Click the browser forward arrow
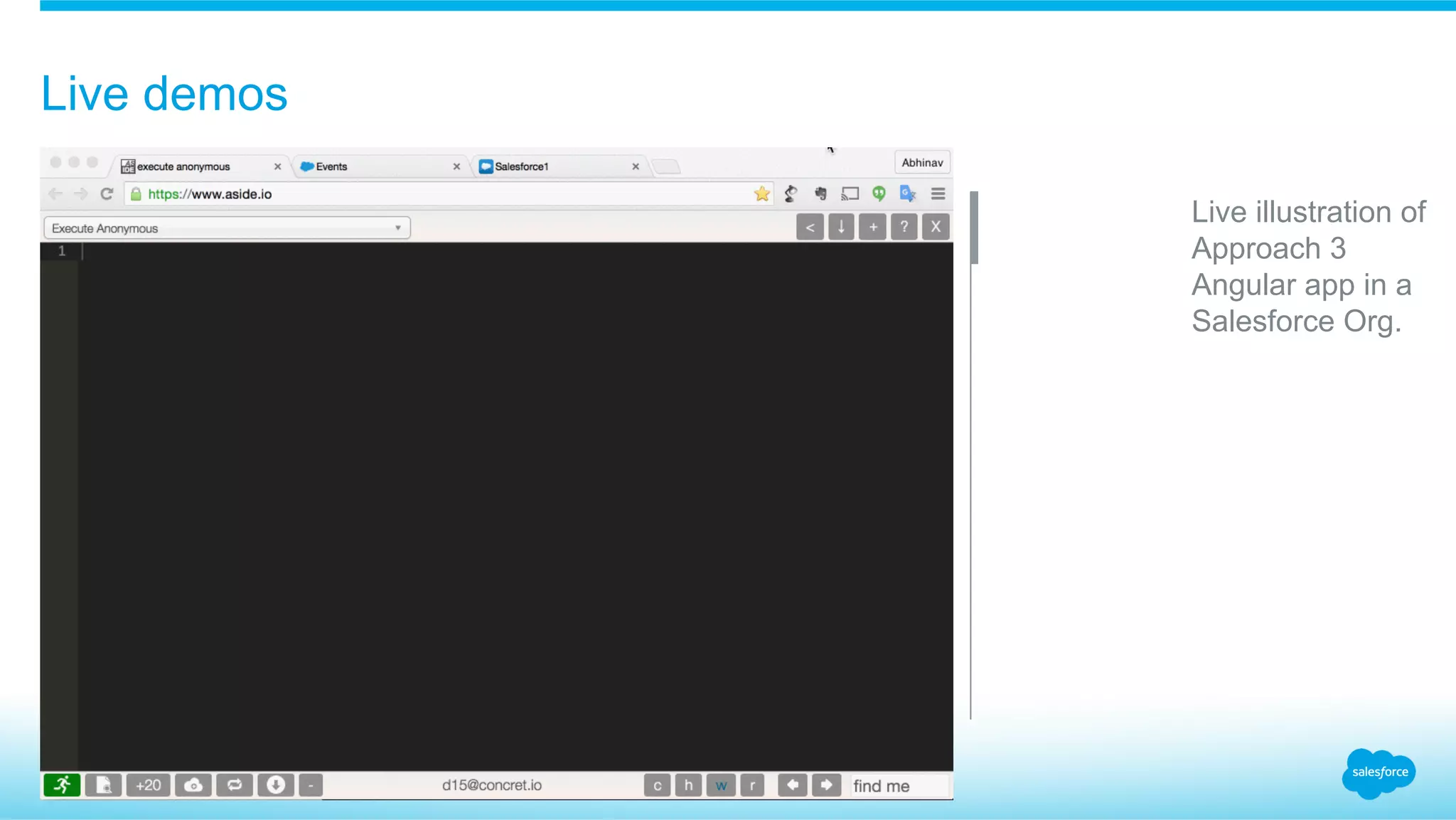 pyautogui.click(x=81, y=193)
